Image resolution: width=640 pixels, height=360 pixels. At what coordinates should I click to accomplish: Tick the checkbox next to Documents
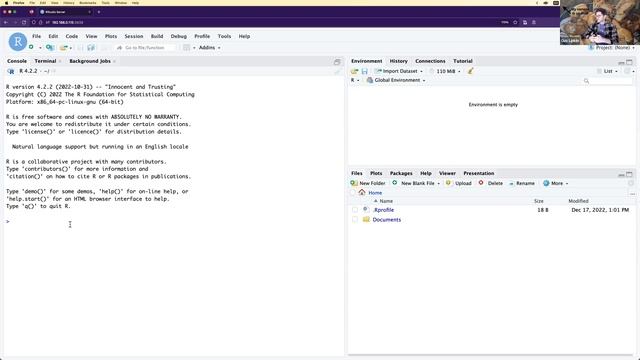click(x=355, y=220)
